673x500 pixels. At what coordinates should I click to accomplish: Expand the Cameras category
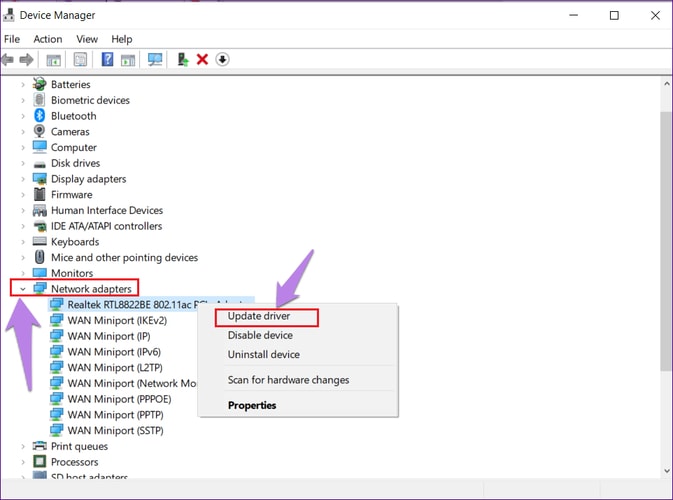(23, 132)
